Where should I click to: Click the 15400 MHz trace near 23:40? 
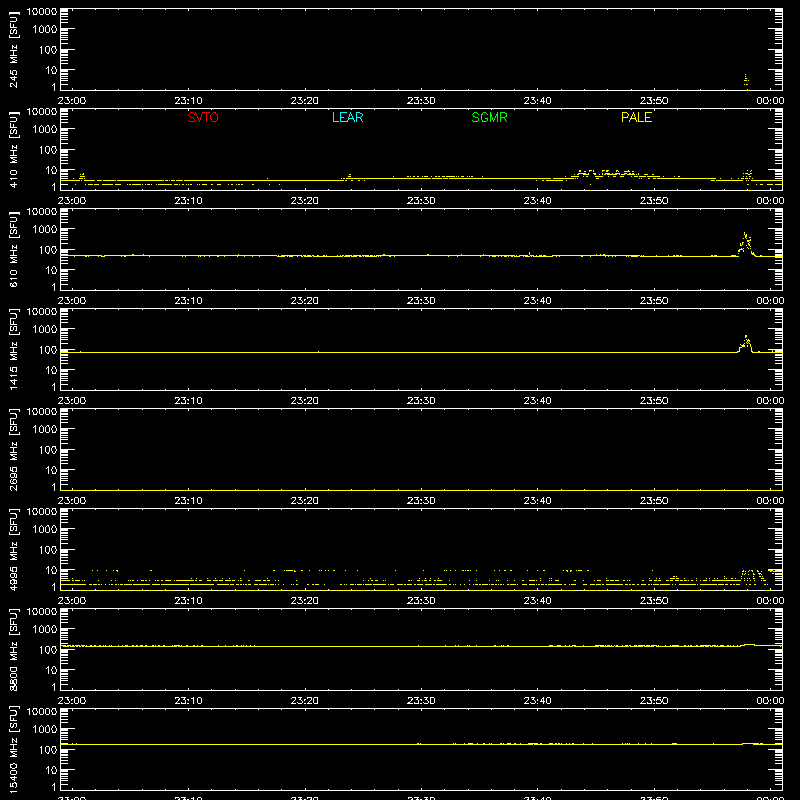click(537, 744)
